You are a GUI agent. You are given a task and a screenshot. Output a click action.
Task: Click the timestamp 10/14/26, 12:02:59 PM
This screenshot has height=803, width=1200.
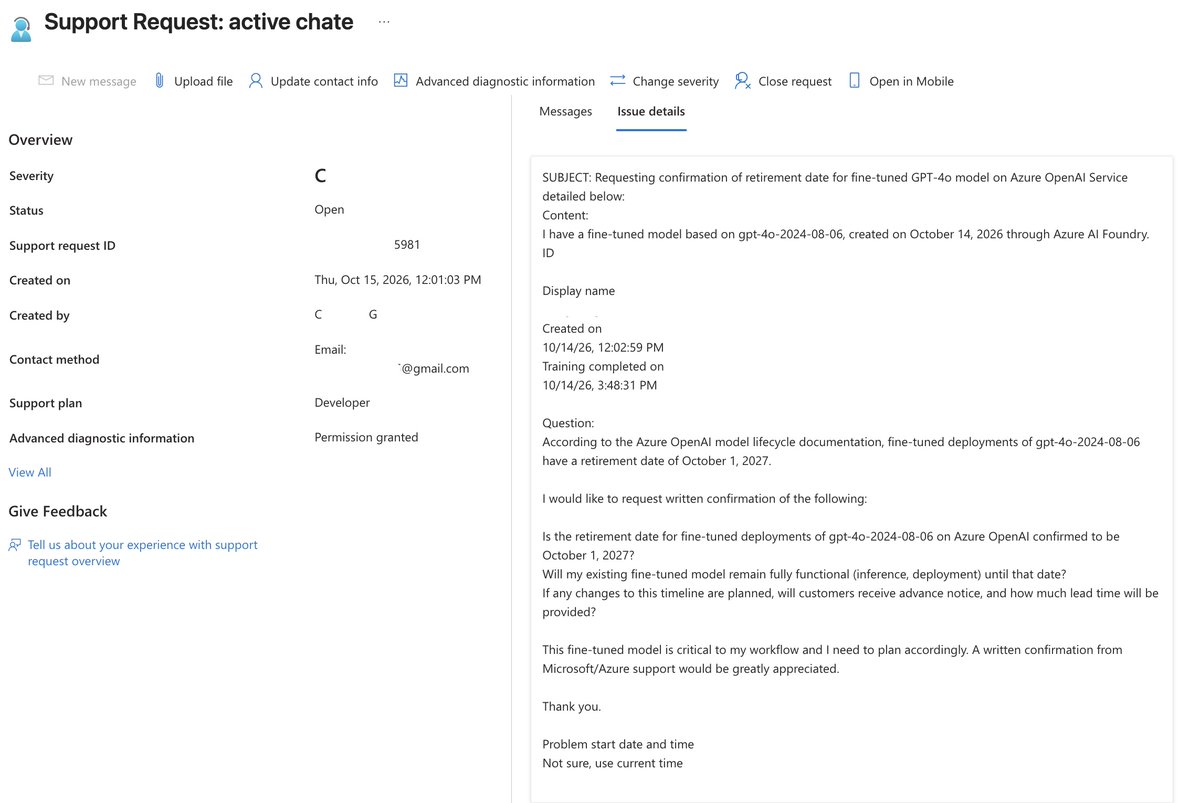[603, 348]
